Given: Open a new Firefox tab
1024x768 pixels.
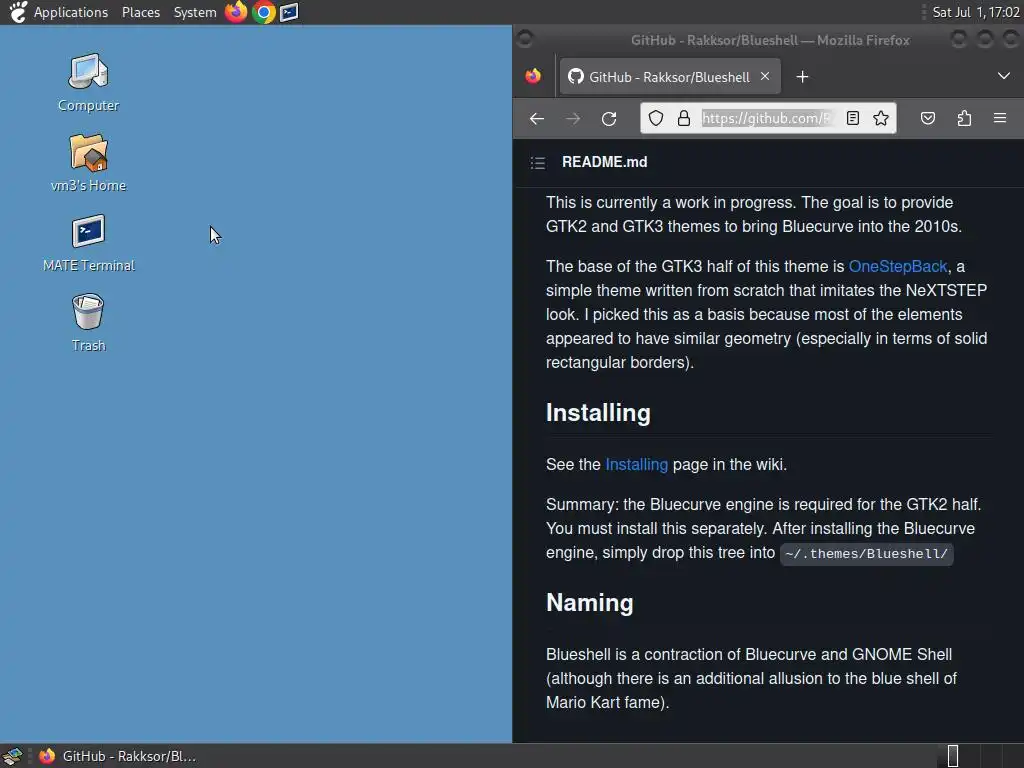Looking at the screenshot, I should 802,77.
